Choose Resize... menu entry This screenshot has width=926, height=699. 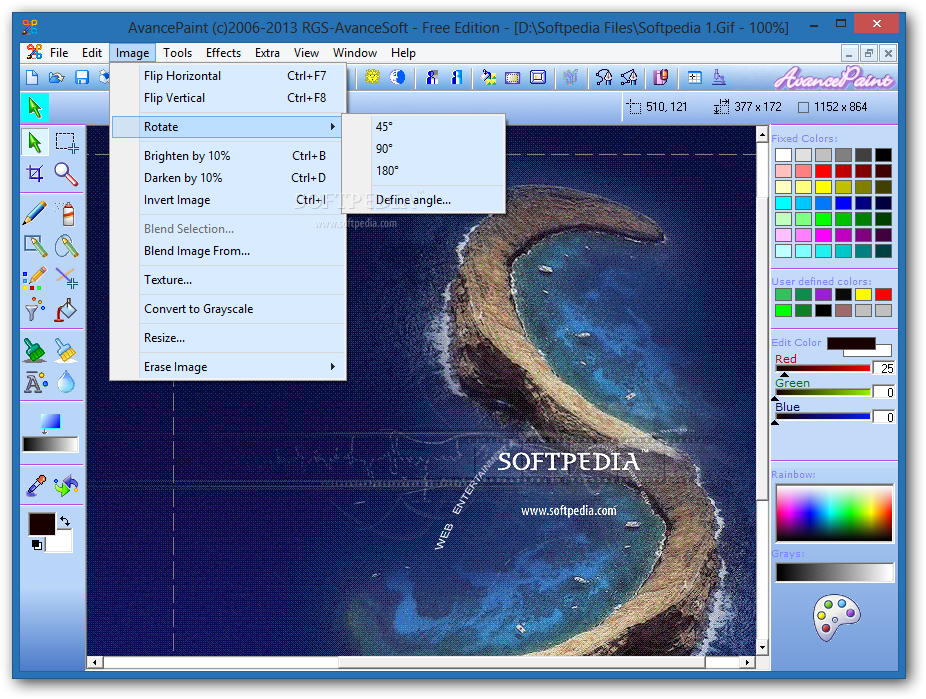(228, 338)
